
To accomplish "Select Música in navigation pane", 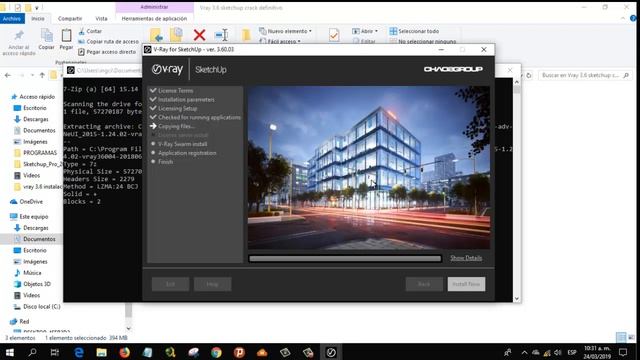I will click(28, 273).
